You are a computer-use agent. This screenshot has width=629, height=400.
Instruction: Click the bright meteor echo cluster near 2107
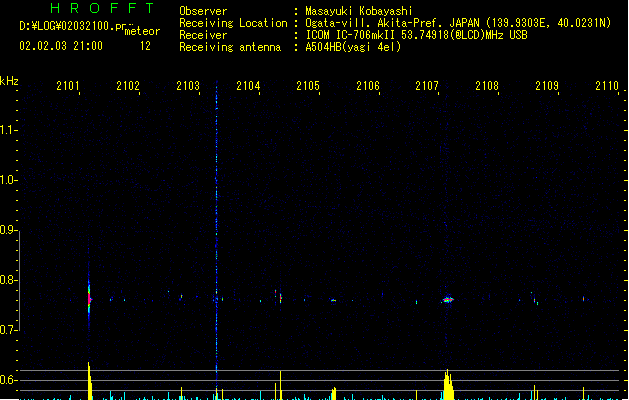448,299
